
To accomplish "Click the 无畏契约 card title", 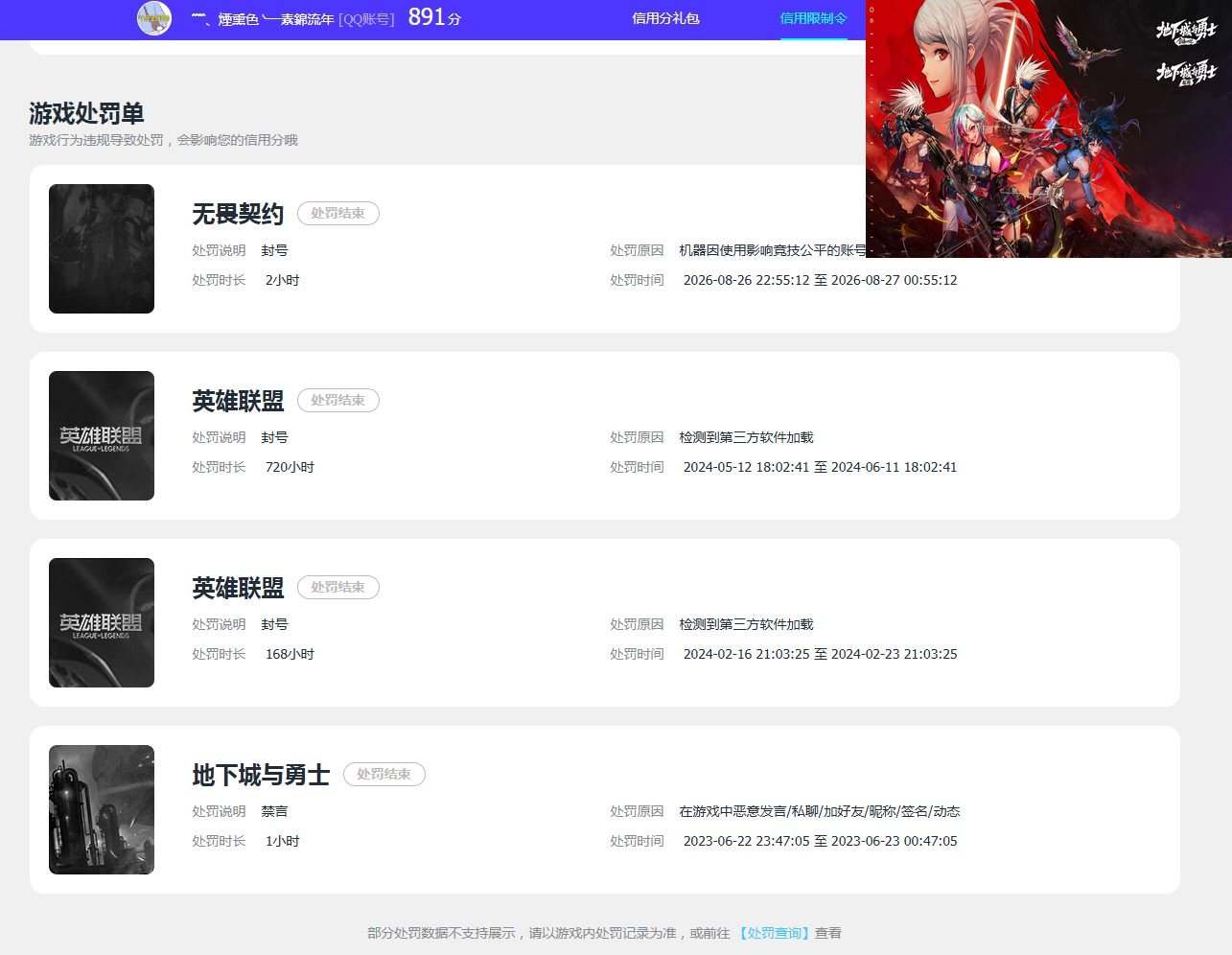I will coord(238,214).
